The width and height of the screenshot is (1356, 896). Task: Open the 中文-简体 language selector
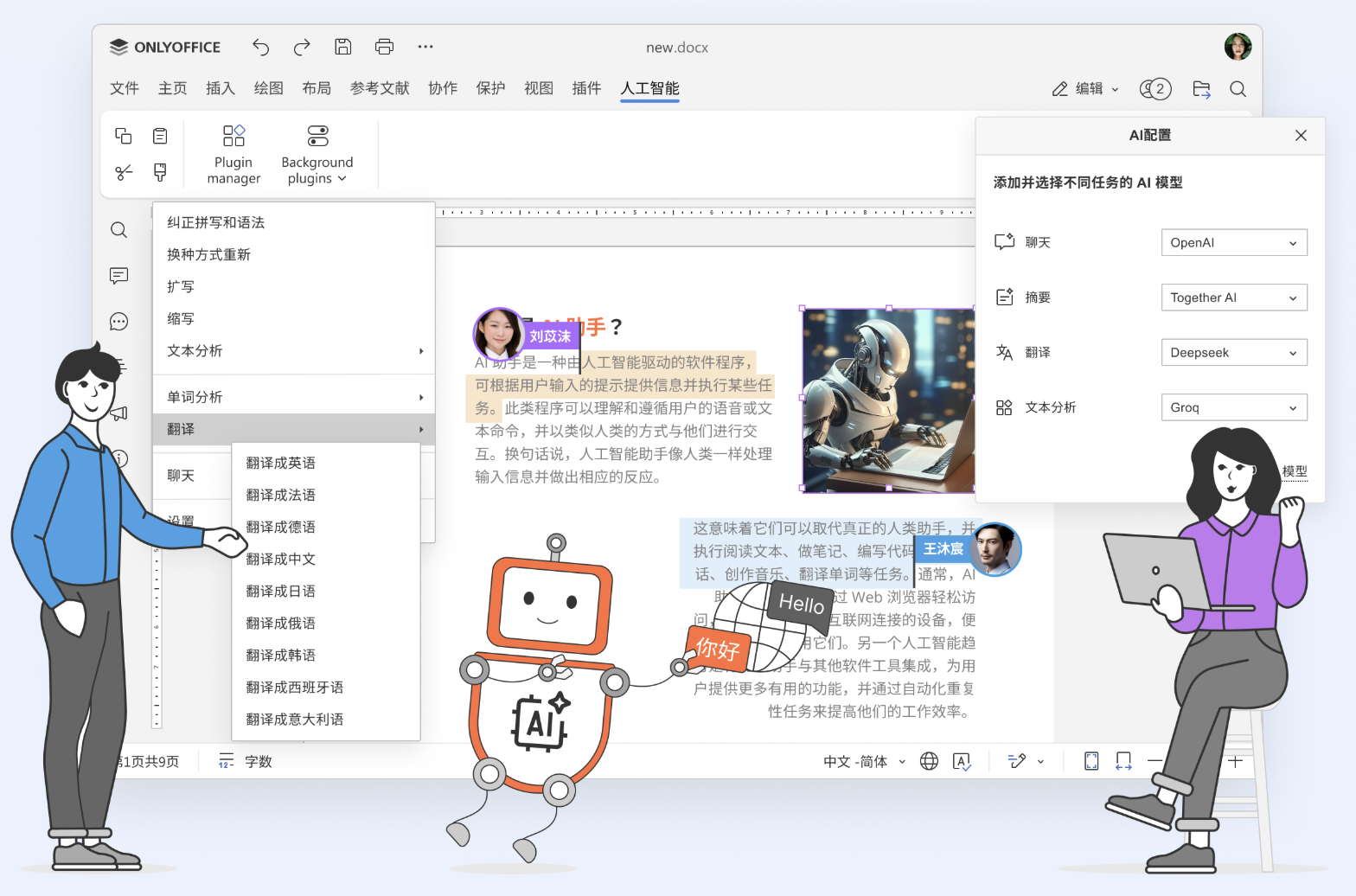pyautogui.click(x=864, y=761)
